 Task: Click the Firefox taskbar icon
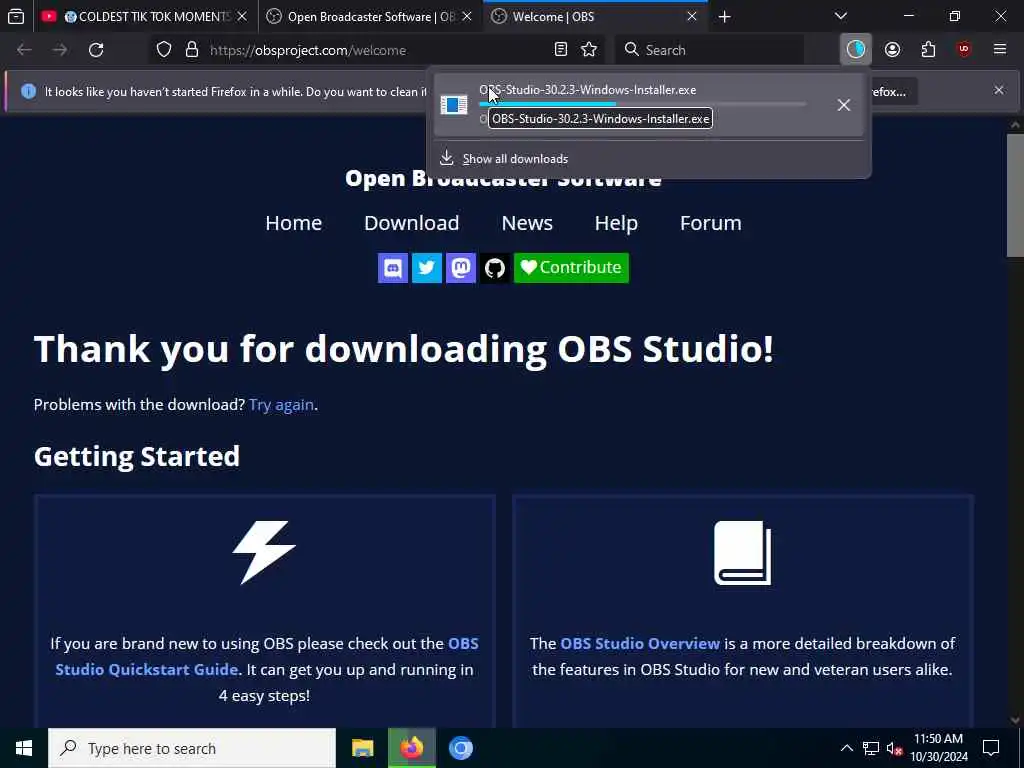(x=411, y=748)
